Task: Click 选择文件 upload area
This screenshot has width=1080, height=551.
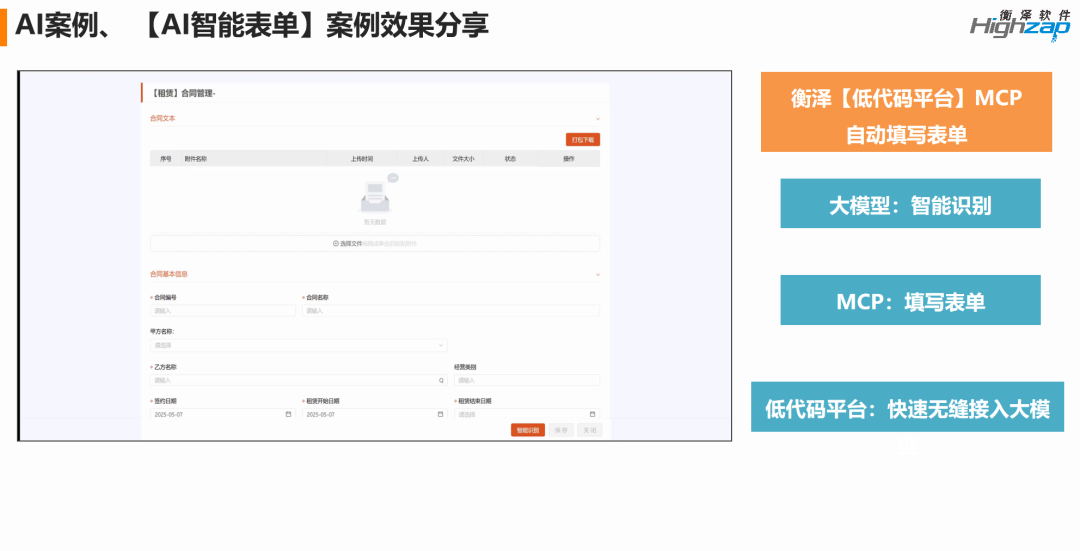Action: point(375,243)
